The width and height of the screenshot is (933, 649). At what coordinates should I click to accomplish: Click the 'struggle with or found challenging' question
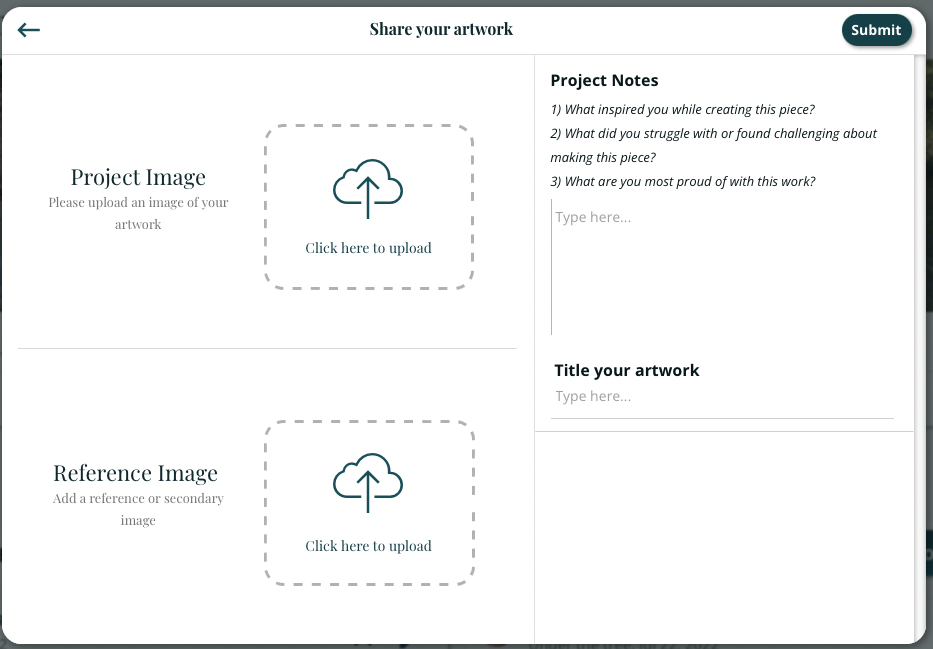point(713,145)
